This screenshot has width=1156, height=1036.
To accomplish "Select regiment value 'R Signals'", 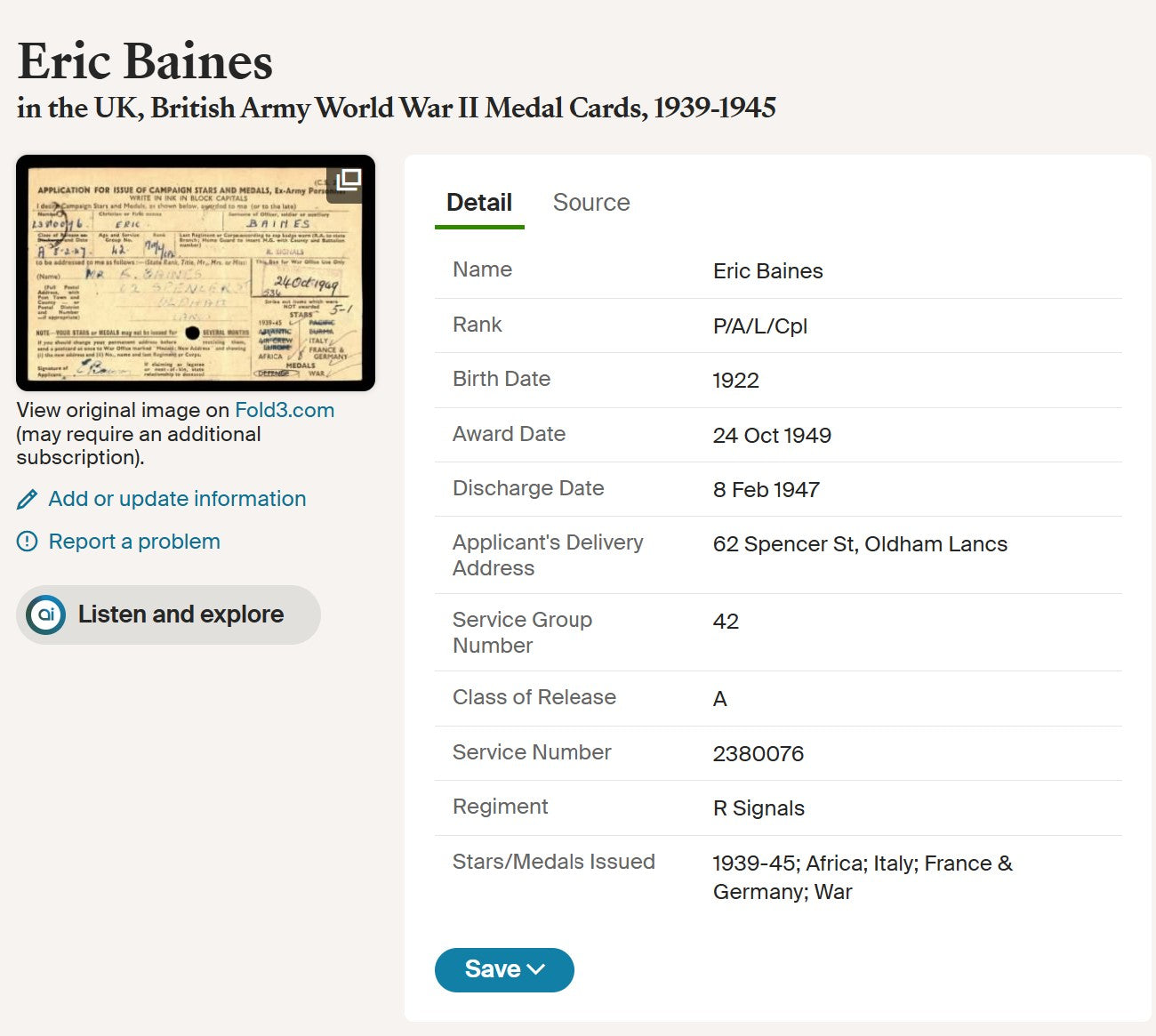I will (759, 808).
